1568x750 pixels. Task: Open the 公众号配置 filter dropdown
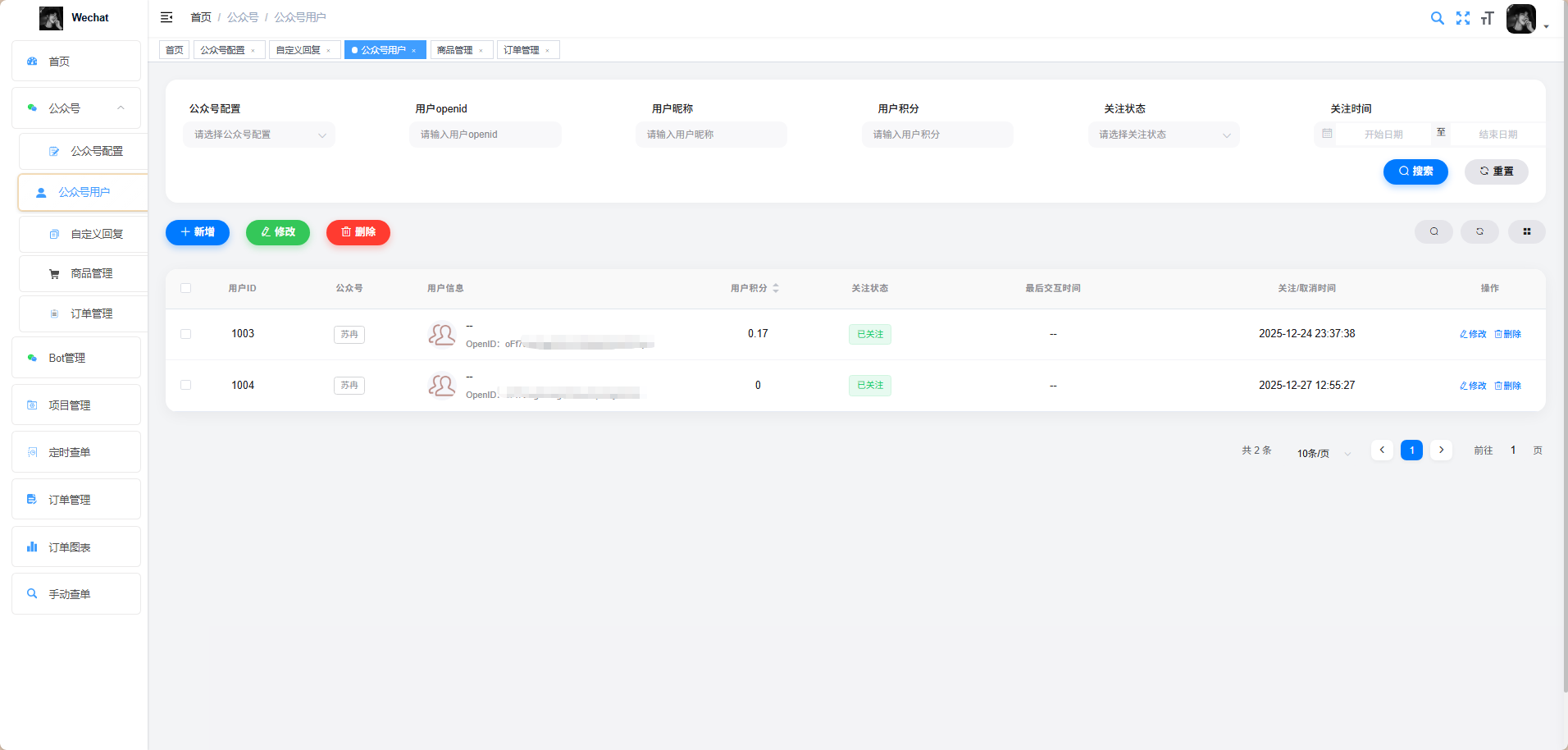(259, 135)
